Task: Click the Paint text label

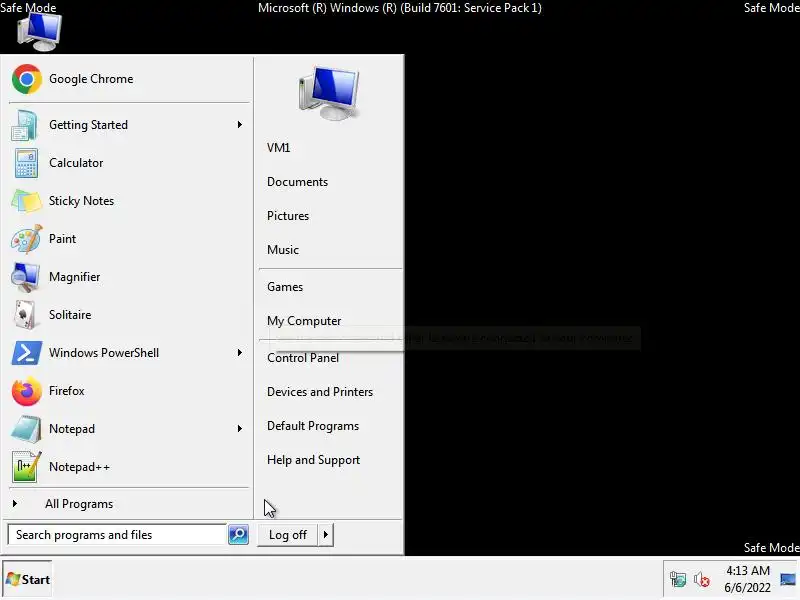Action: point(63,239)
